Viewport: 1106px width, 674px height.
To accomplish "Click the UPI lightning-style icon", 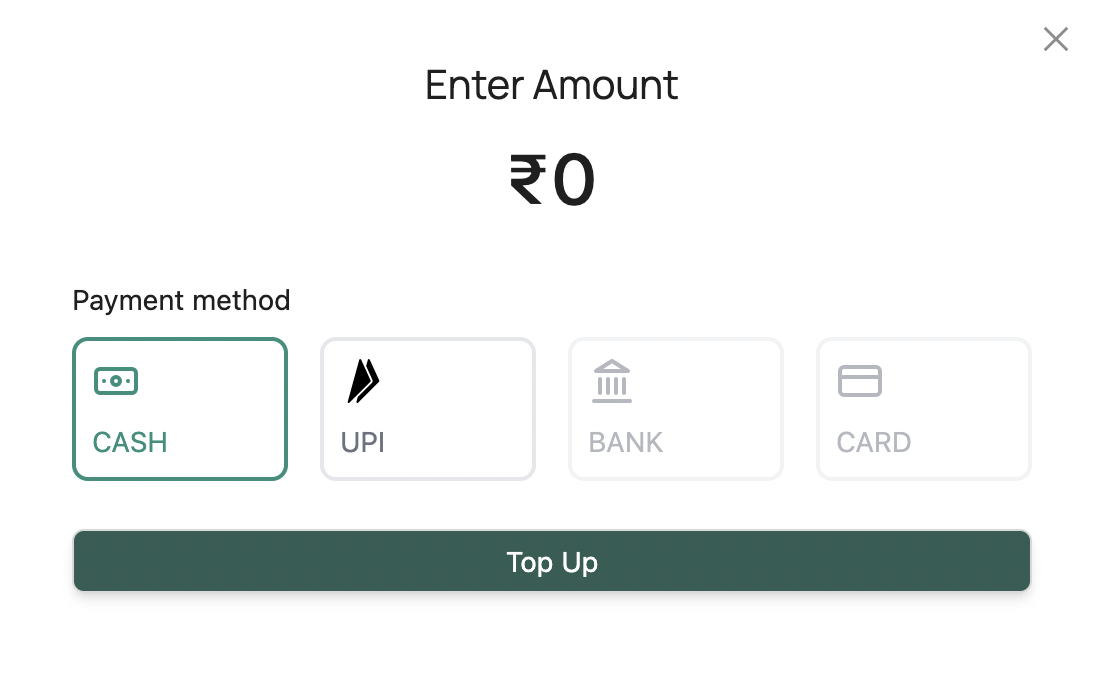I will pyautogui.click(x=362, y=380).
